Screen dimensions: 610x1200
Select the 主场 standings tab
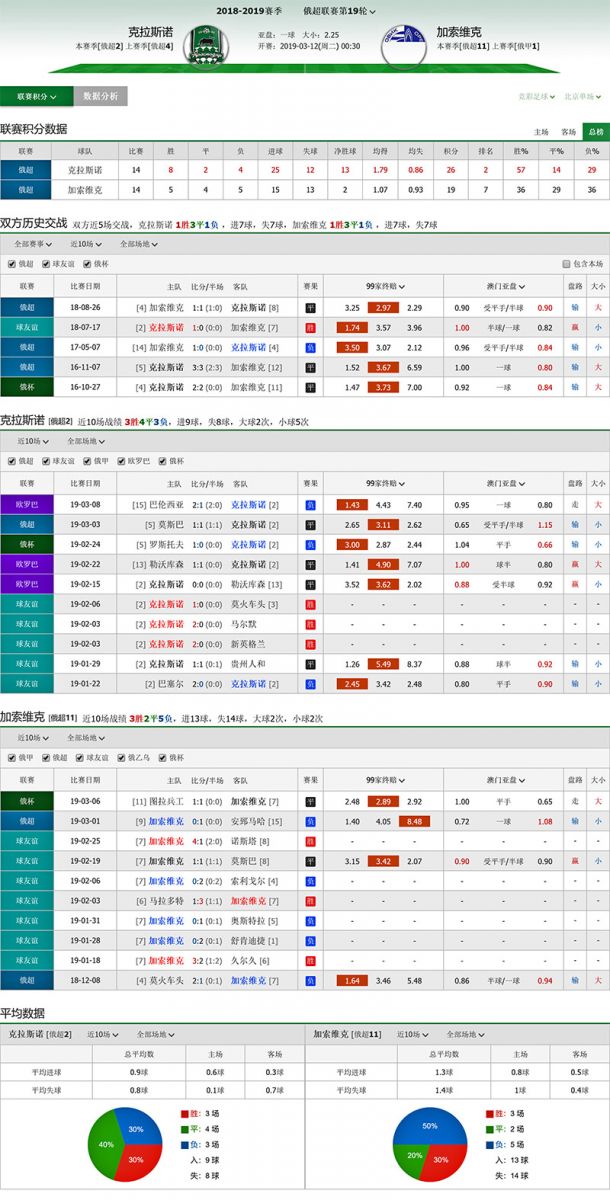(x=541, y=131)
